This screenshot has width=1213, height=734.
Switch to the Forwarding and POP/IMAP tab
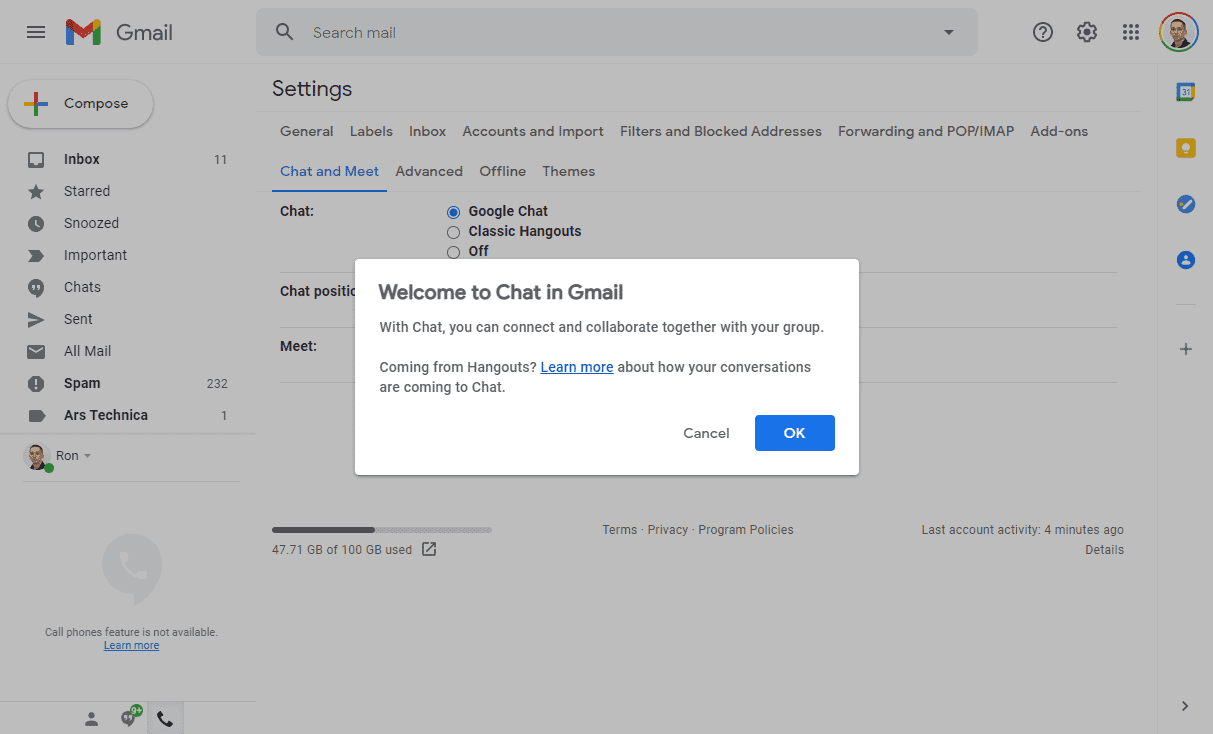coord(925,131)
